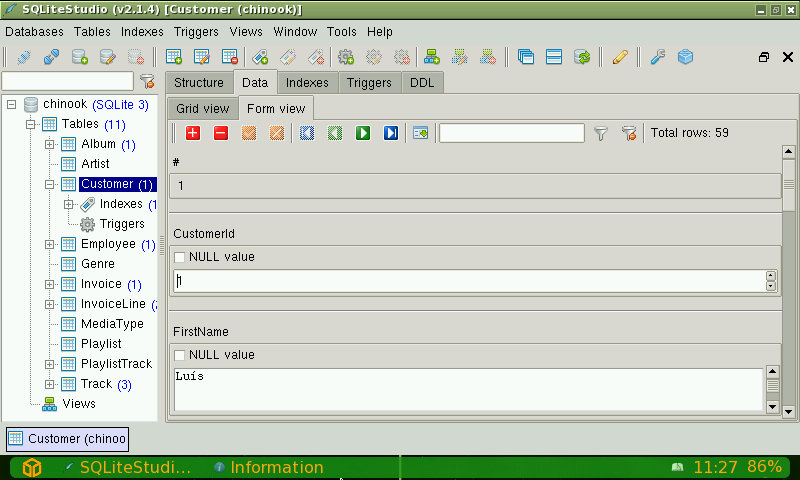Click the delete view icon

point(488,57)
